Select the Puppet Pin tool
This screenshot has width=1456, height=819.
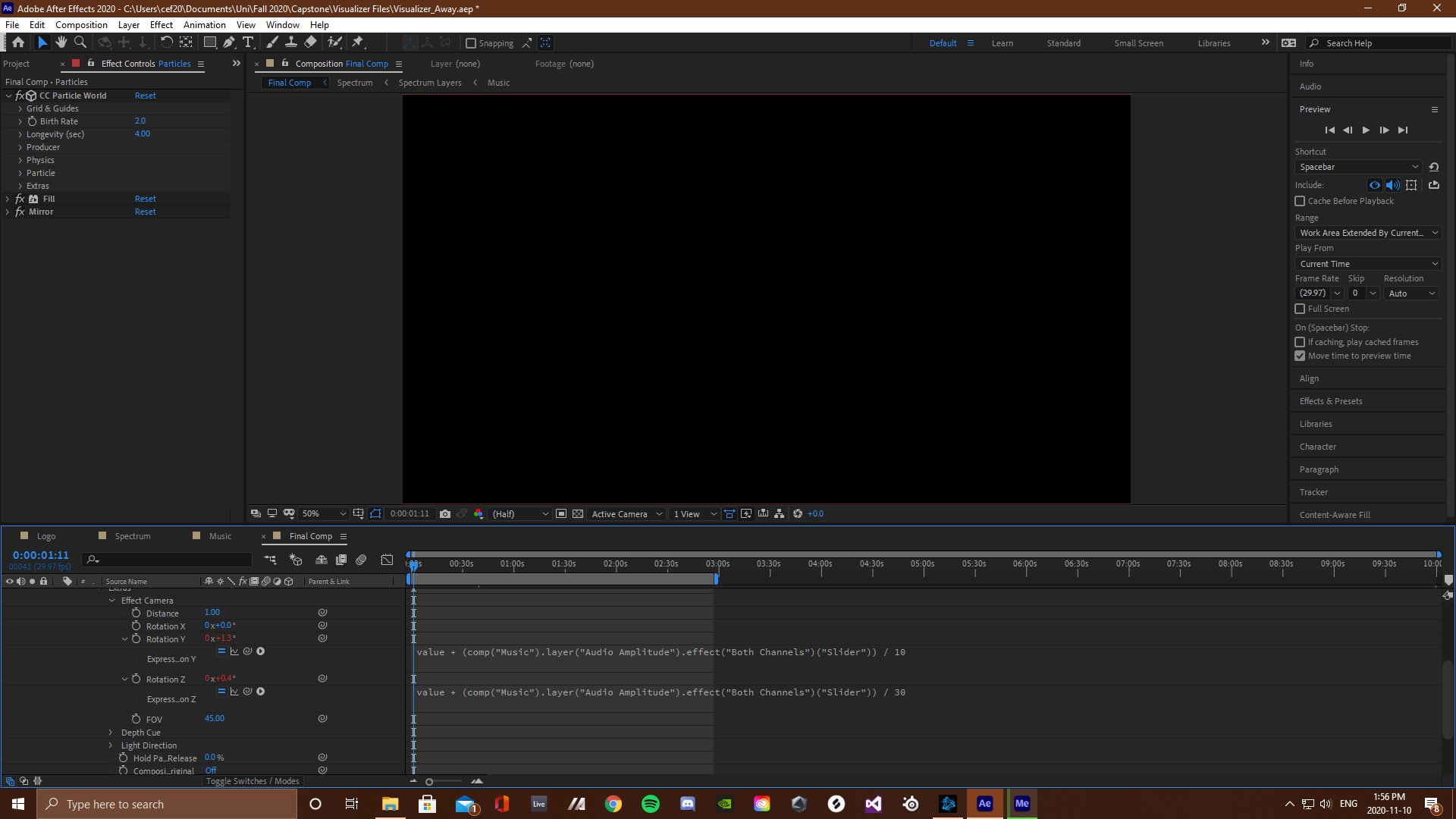click(x=358, y=42)
